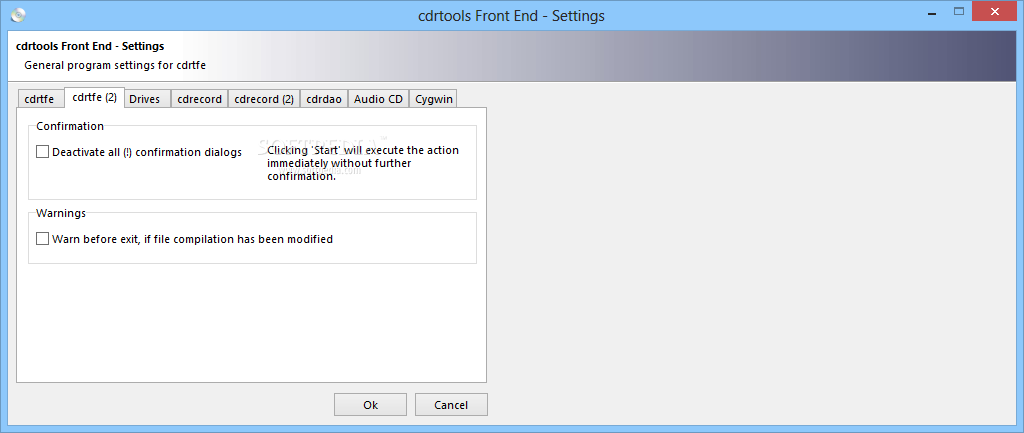Open the cdrdao settings tab

point(324,99)
